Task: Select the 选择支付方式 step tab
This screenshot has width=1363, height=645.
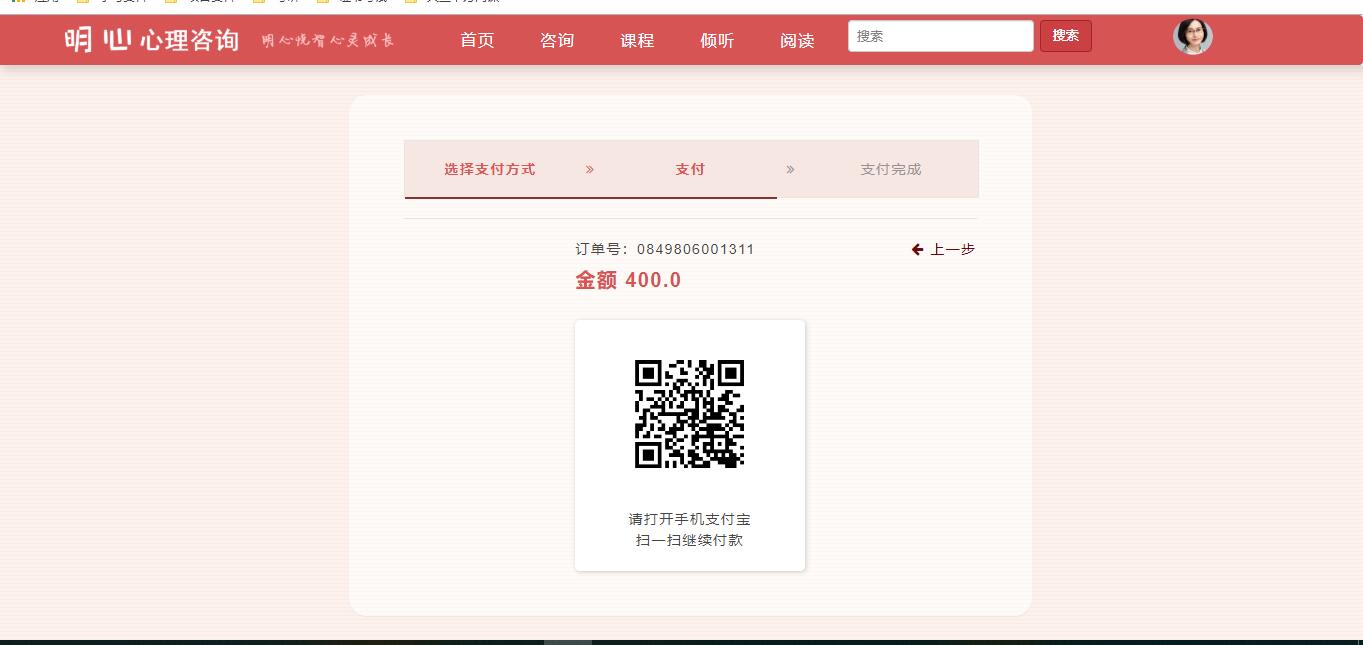Action: pos(490,169)
